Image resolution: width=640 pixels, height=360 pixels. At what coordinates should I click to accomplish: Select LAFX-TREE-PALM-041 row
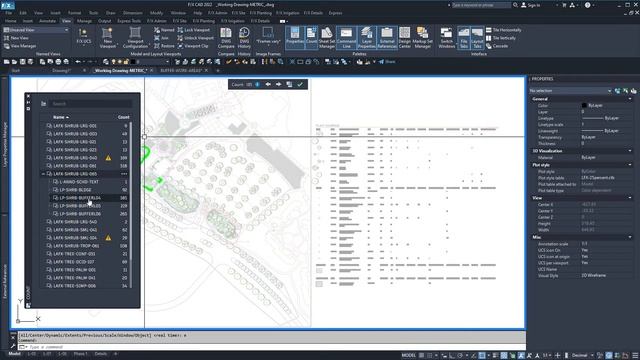click(85, 278)
